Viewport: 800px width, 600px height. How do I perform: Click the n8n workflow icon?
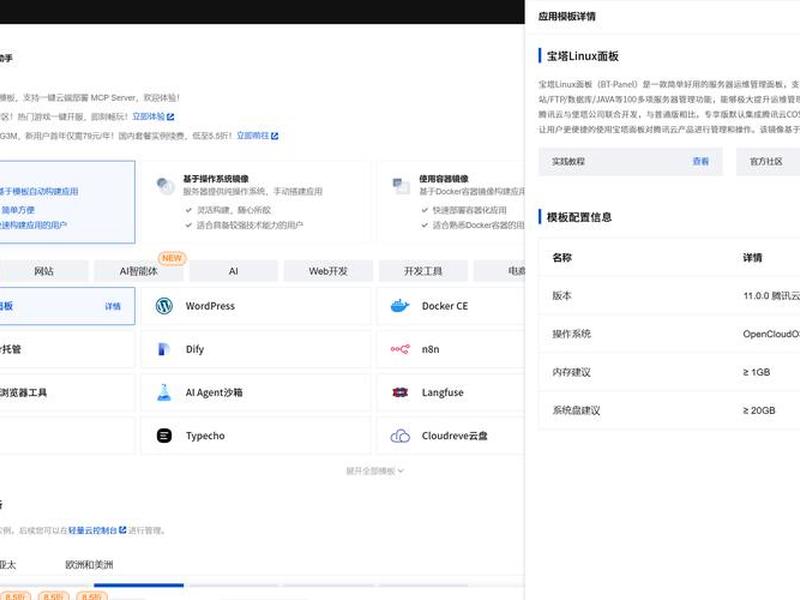(x=399, y=349)
